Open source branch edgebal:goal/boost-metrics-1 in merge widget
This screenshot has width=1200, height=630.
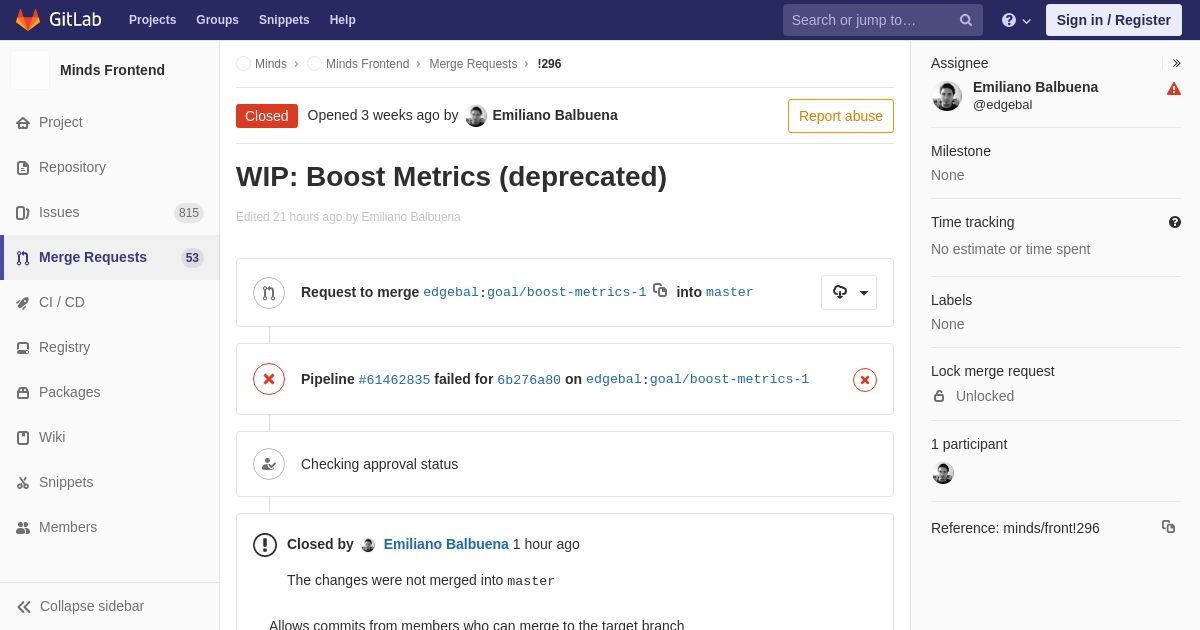535,293
